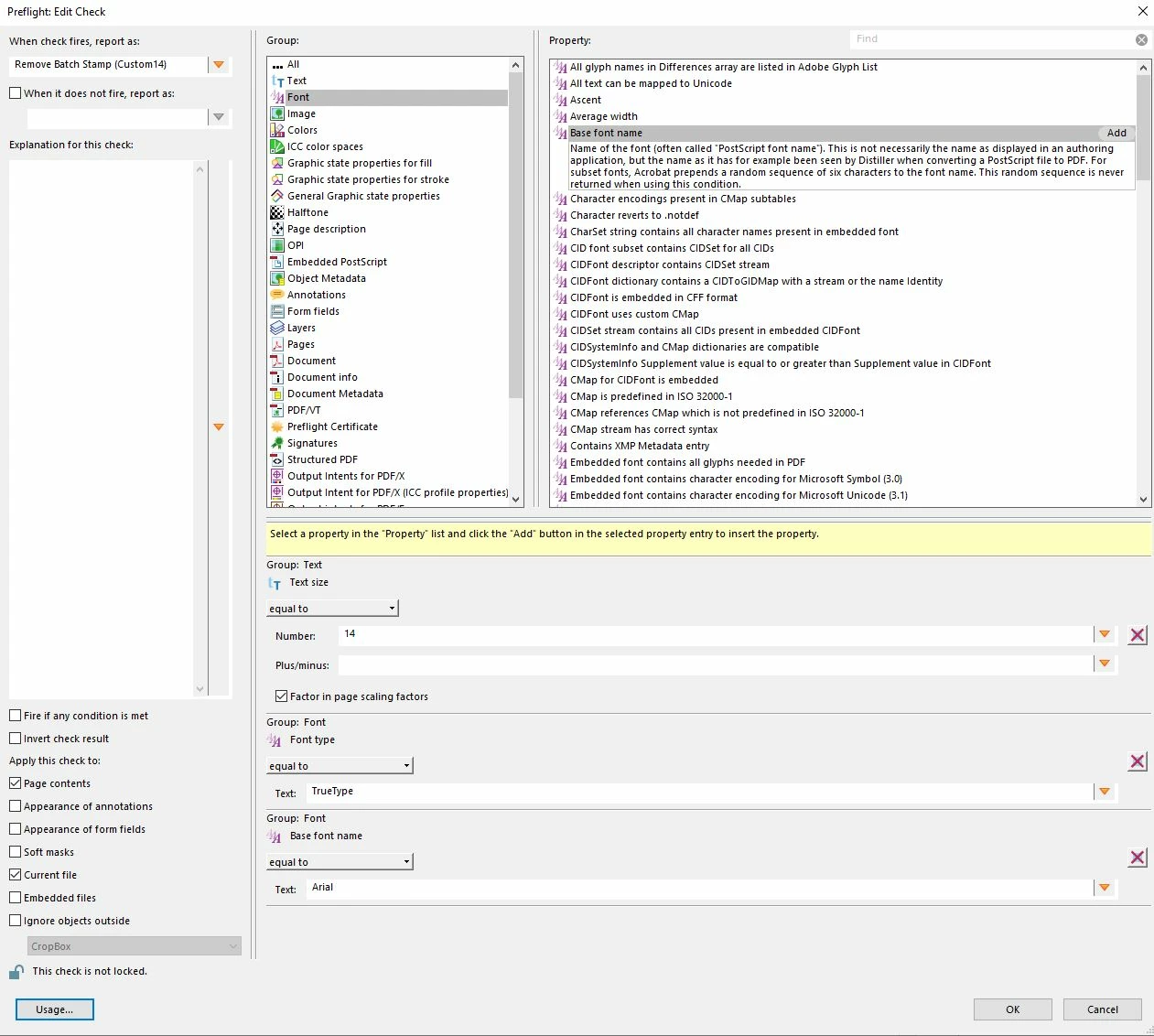1154x1036 pixels.
Task: Open the 'does not fire' report dropdown
Action: (219, 117)
